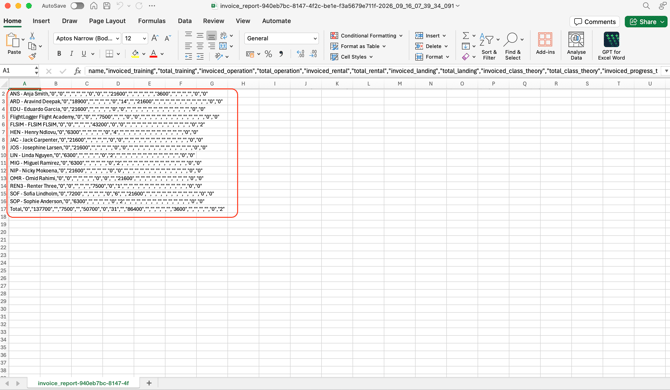Click the Merge and Center icon
Screen dimensions: 670x390
click(223, 46)
